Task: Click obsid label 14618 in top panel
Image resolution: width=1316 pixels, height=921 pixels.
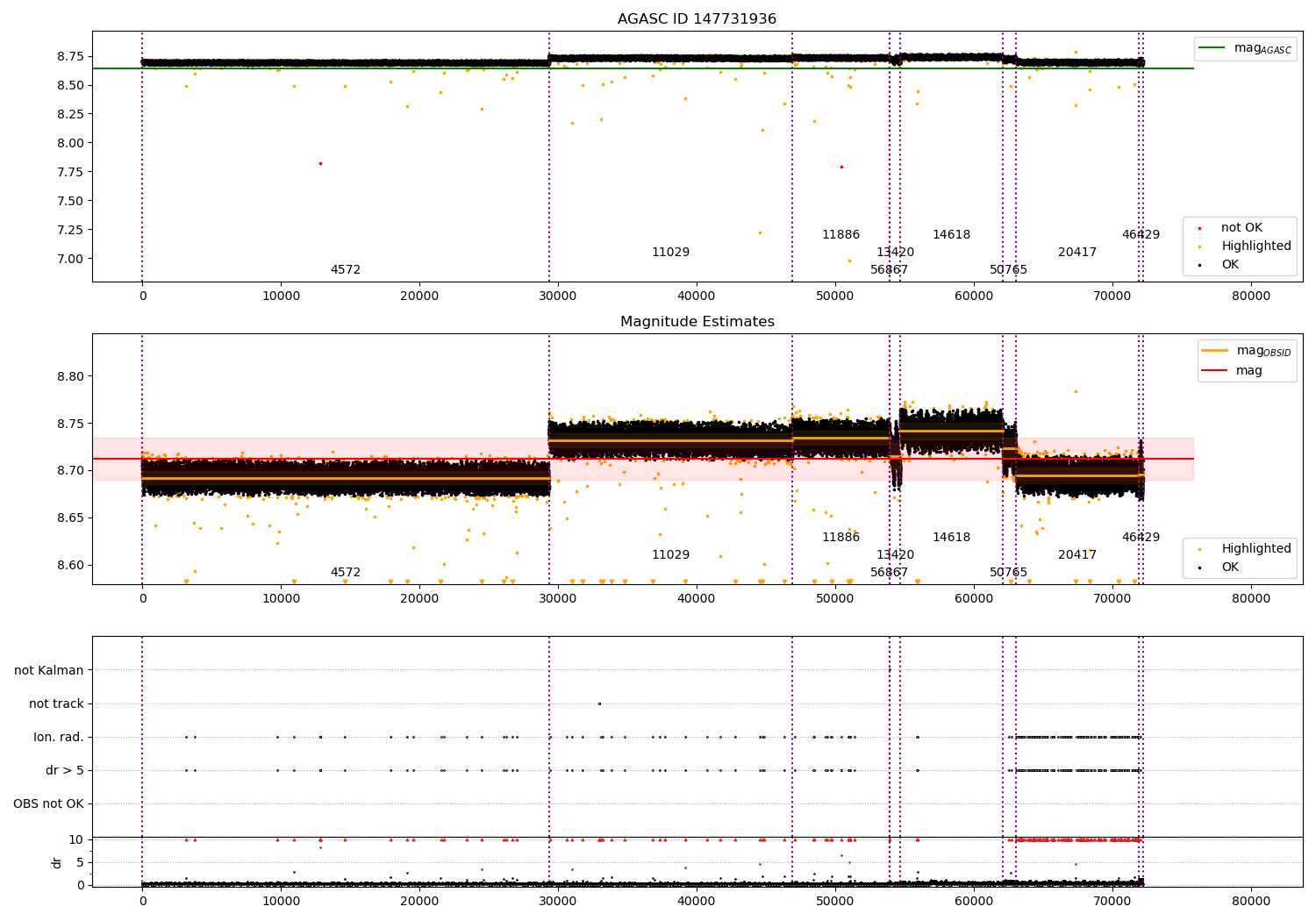Action: pyautogui.click(x=951, y=235)
